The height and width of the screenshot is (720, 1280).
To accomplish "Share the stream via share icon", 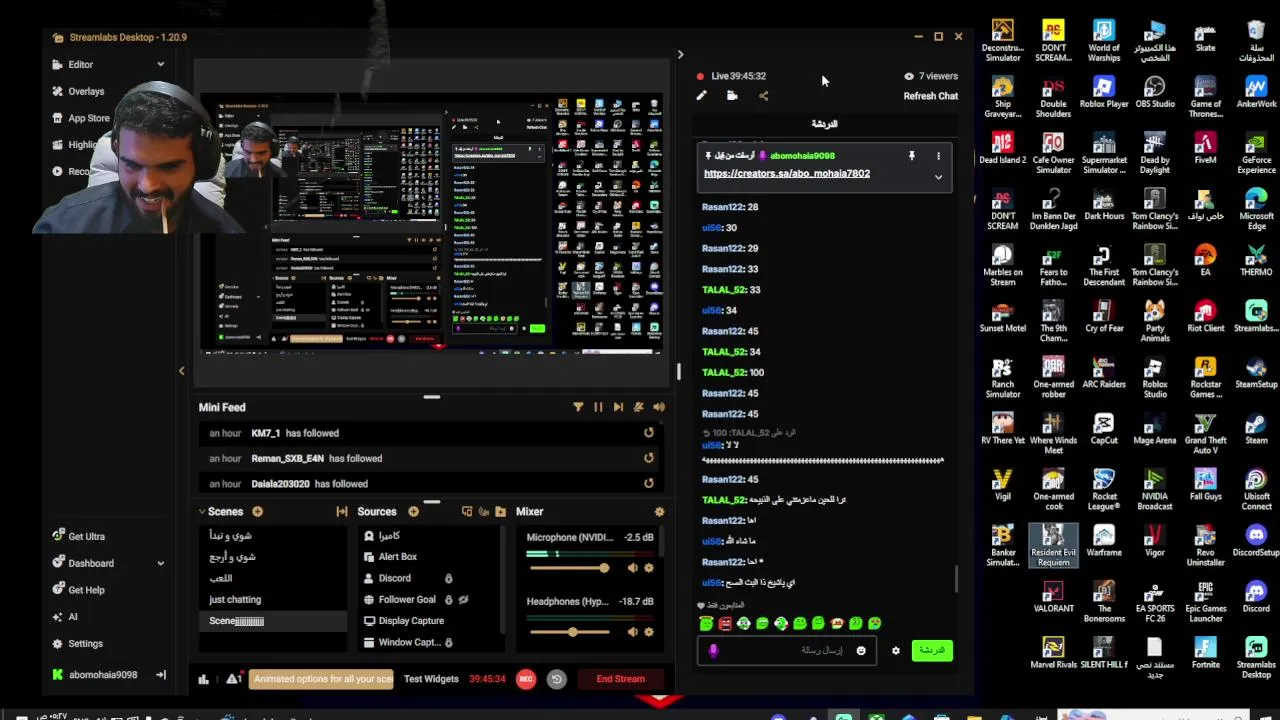I will point(763,96).
